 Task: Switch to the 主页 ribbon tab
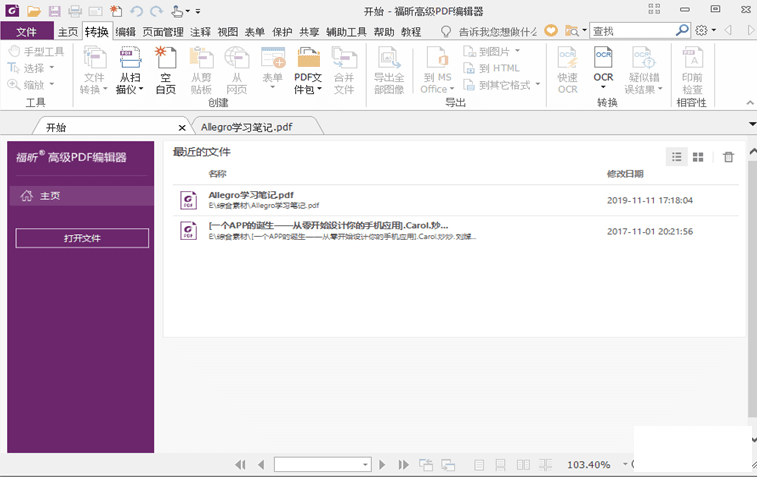[68, 31]
